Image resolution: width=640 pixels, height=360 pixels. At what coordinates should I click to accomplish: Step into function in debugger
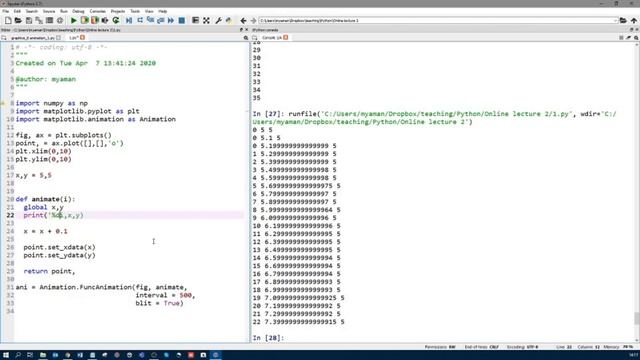point(150,20)
